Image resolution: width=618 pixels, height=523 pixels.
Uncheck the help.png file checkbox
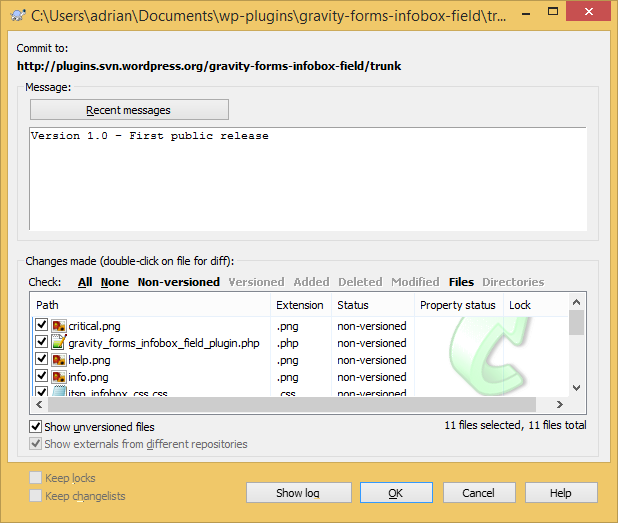click(x=42, y=360)
